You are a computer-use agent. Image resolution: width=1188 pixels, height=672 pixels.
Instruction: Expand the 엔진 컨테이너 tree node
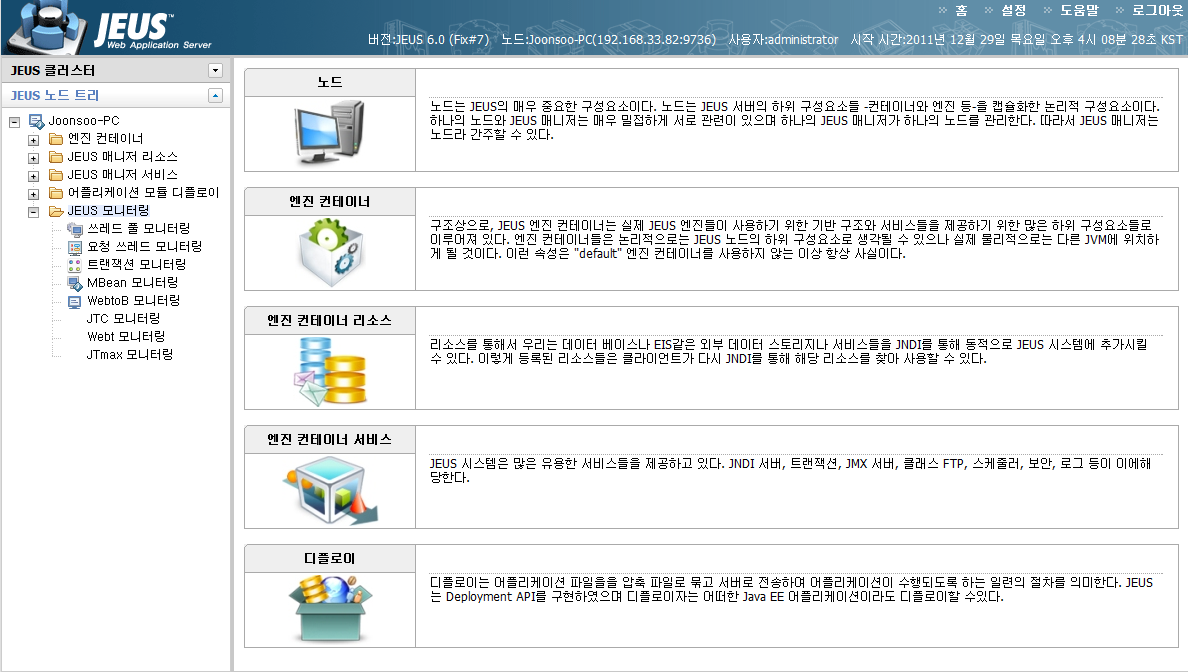(34, 138)
